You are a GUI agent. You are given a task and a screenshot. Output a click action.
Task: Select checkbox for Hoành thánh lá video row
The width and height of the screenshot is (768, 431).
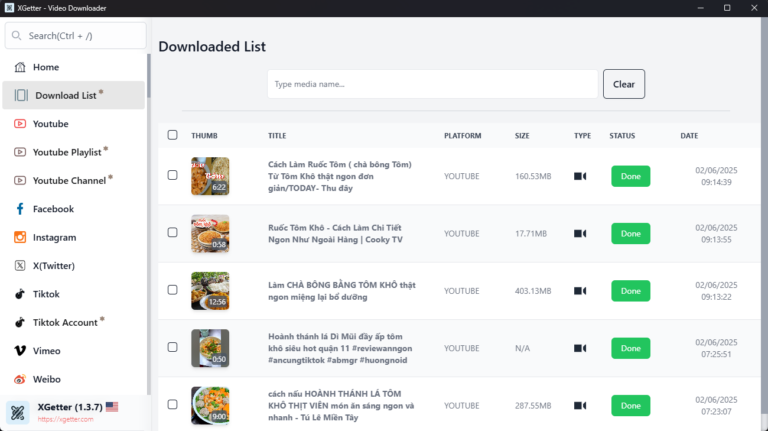[173, 348]
